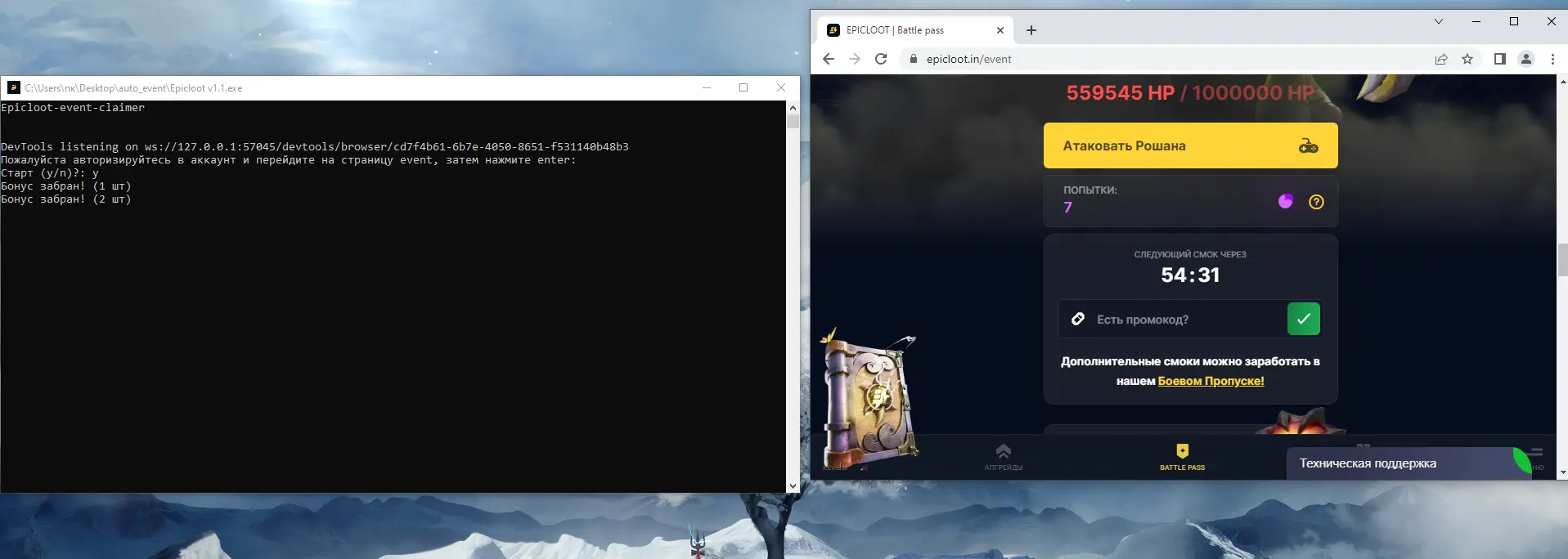This screenshot has width=1568, height=559.
Task: Click the Epicloot-event-claimer console title line
Action: (x=73, y=108)
